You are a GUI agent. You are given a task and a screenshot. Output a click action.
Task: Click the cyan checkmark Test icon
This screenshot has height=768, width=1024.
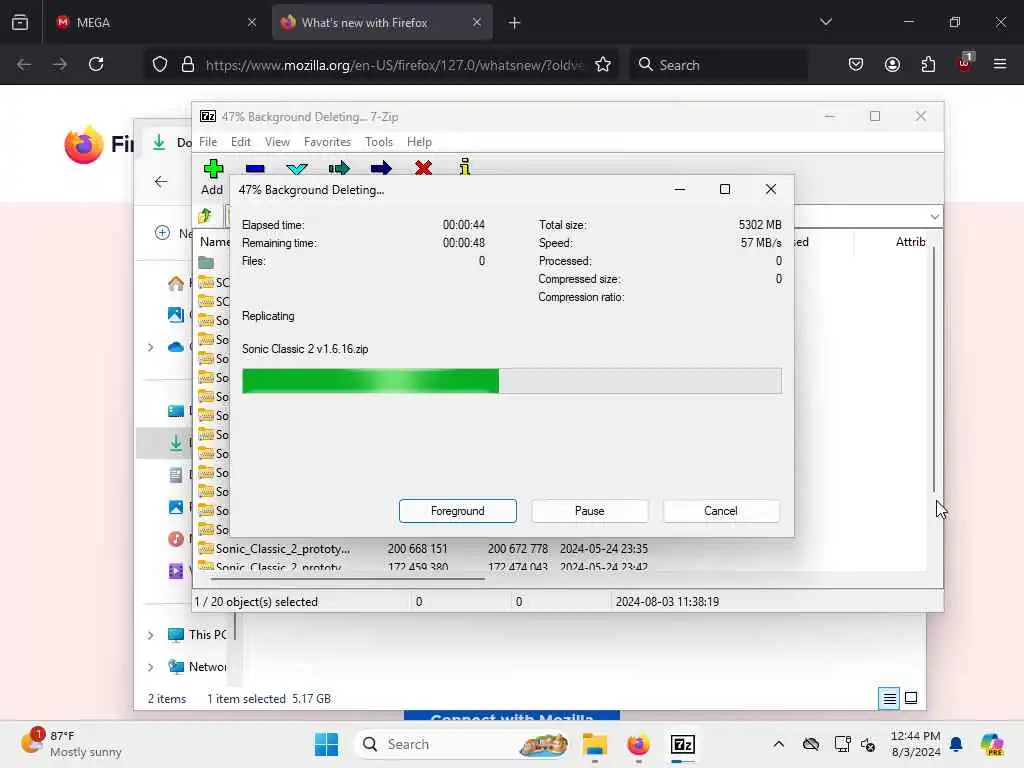pyautogui.click(x=297, y=168)
